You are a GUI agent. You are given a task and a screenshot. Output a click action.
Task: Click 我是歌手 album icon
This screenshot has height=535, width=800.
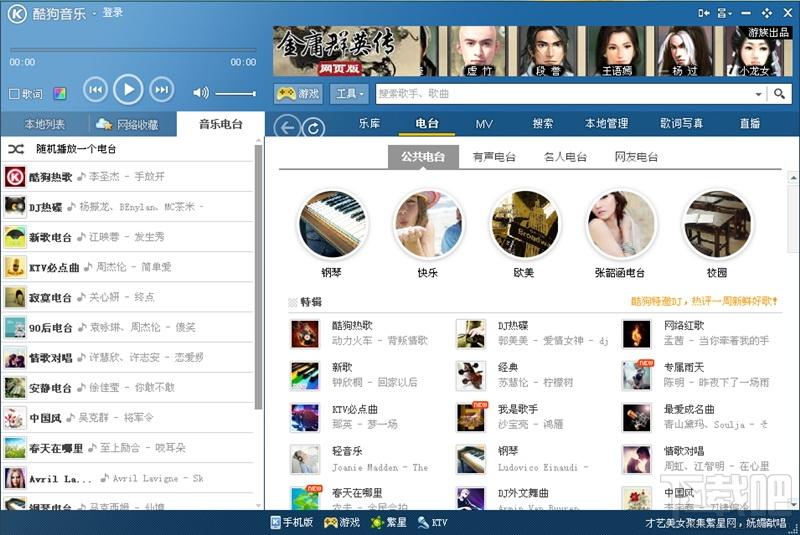(x=470, y=417)
